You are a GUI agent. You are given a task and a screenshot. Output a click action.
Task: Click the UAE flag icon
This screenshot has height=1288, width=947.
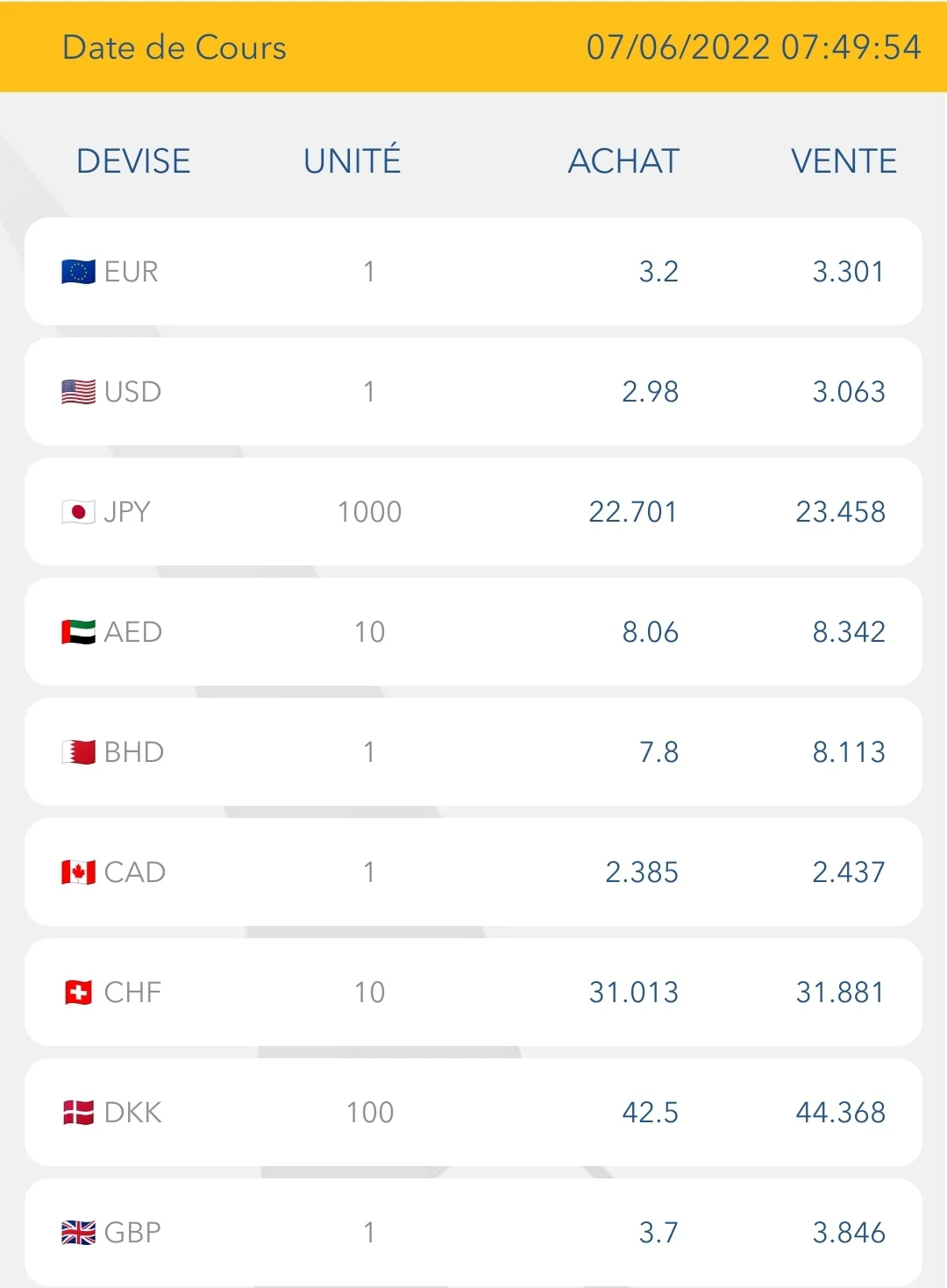pyautogui.click(x=78, y=632)
